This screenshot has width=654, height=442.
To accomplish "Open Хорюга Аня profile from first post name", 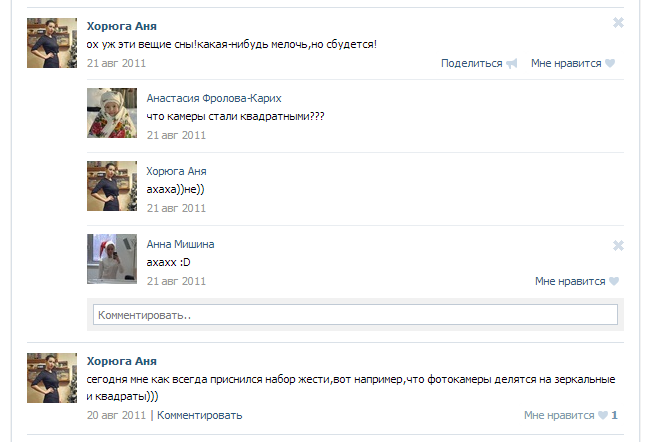I will [x=121, y=25].
